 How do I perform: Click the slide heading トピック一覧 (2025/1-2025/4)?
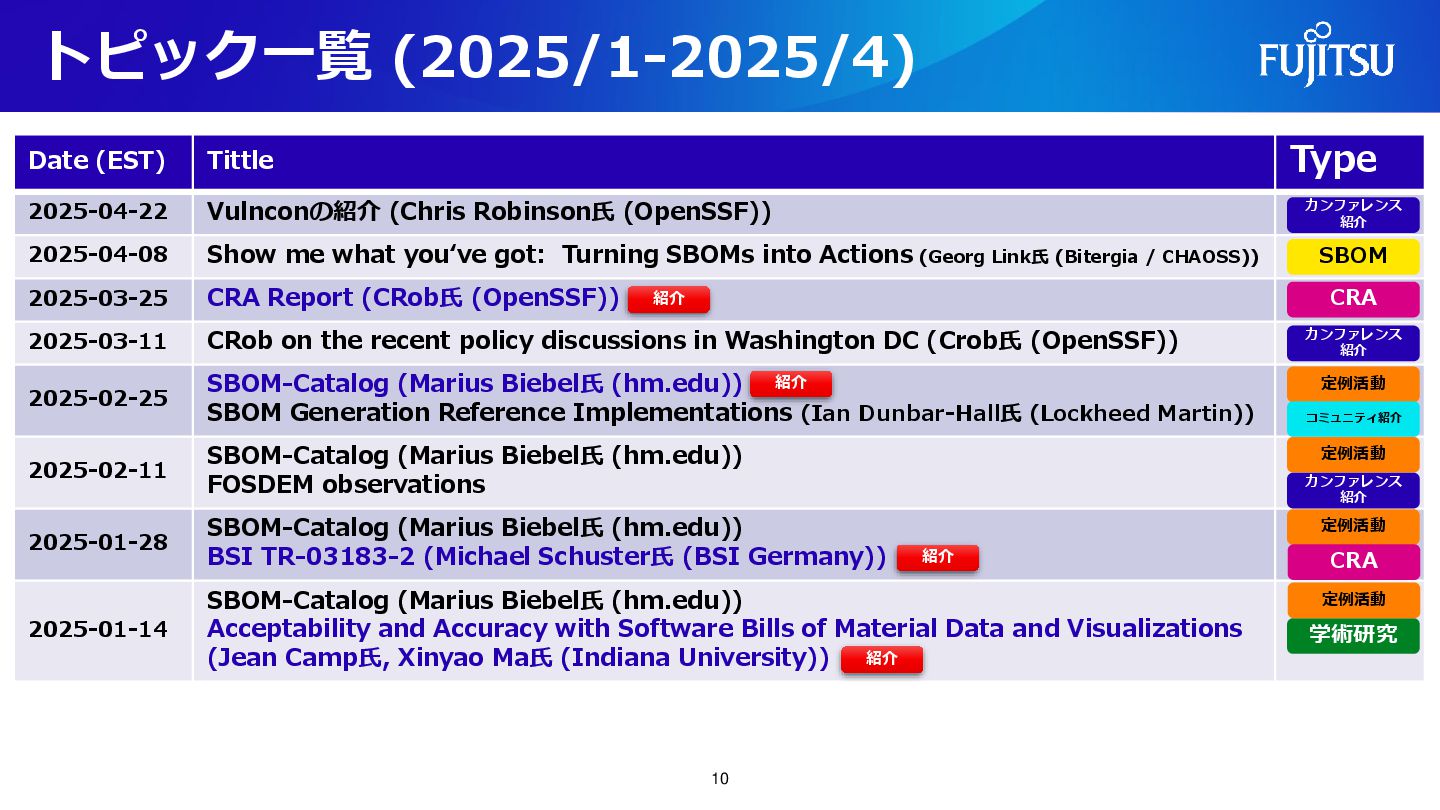click(x=479, y=56)
